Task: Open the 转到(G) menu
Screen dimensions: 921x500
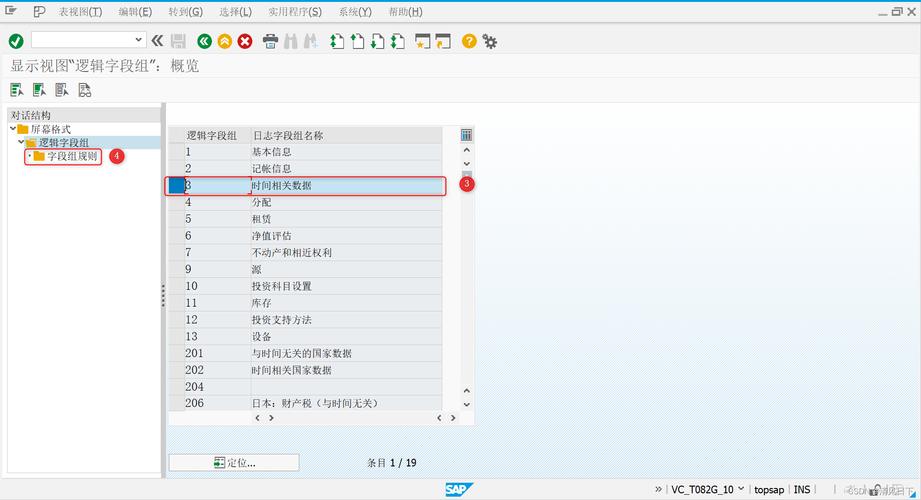Action: click(x=186, y=12)
